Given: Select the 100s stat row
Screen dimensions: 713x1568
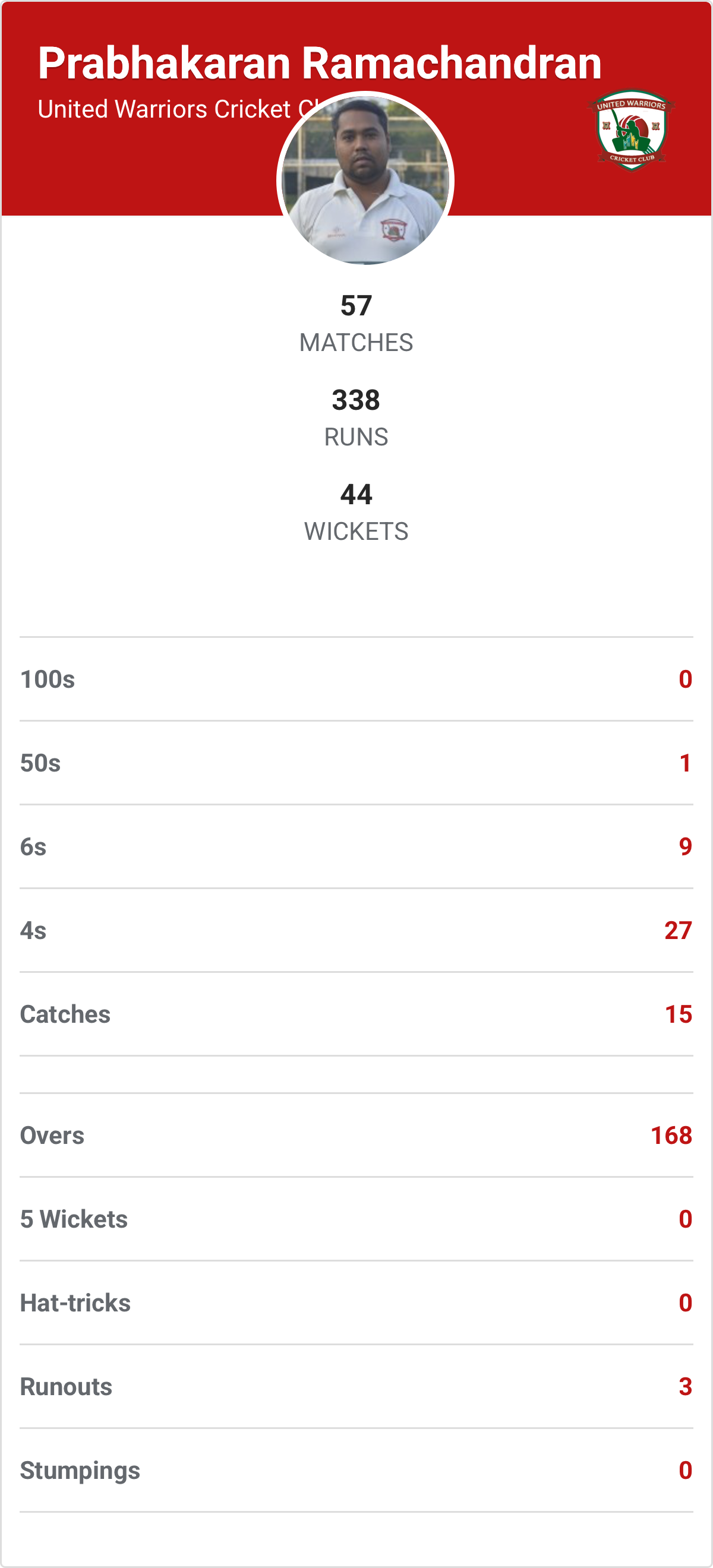Looking at the screenshot, I should coord(356,679).
